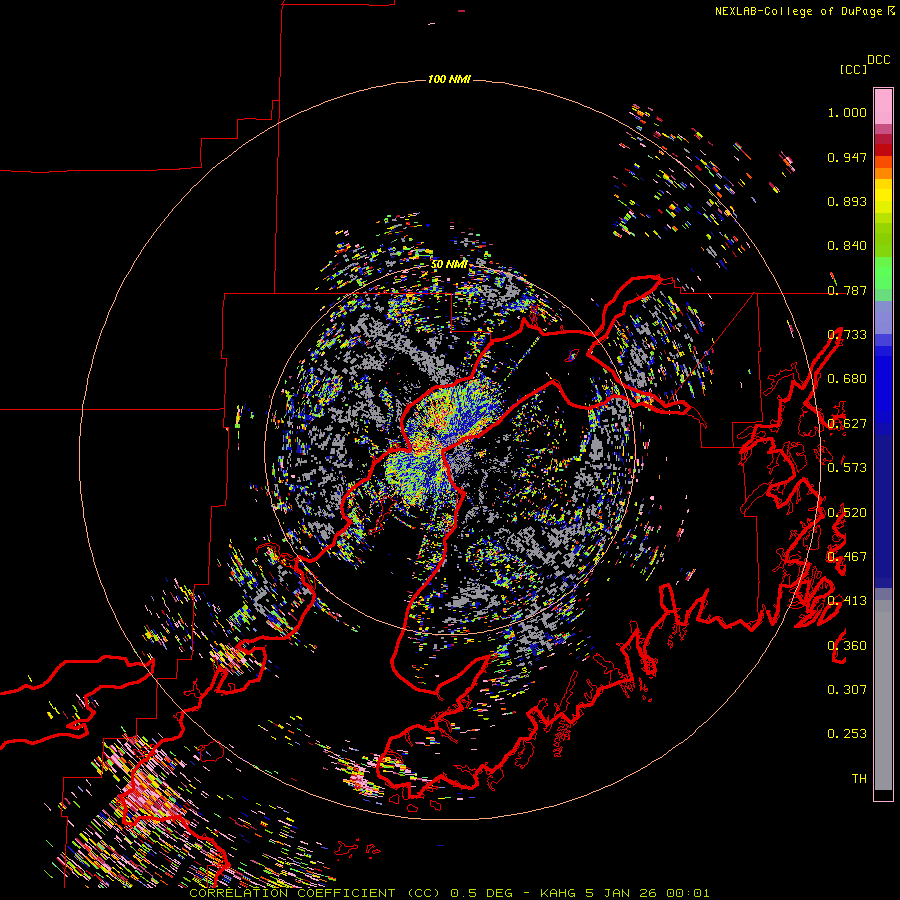The image size is (900, 900).
Task: Select the 0.360 color scale value
Action: click(x=847, y=646)
